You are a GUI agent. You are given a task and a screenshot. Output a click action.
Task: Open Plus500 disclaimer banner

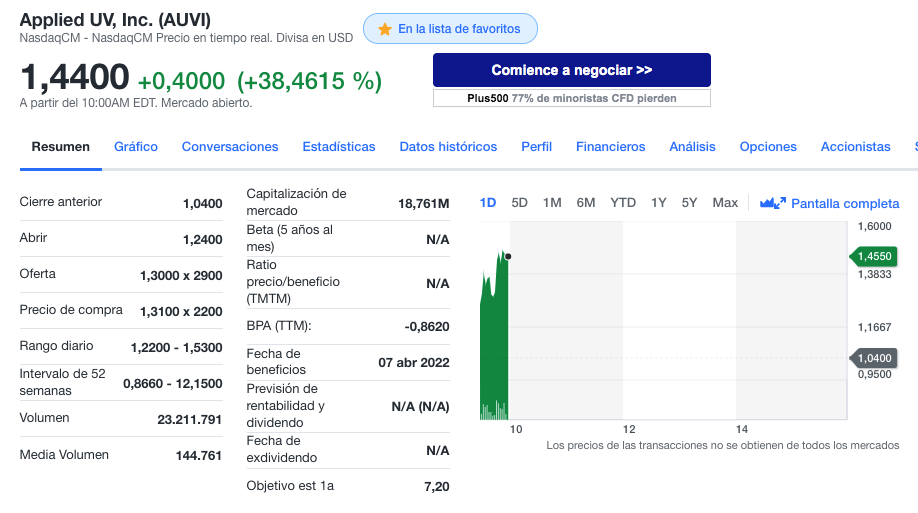coord(572,98)
